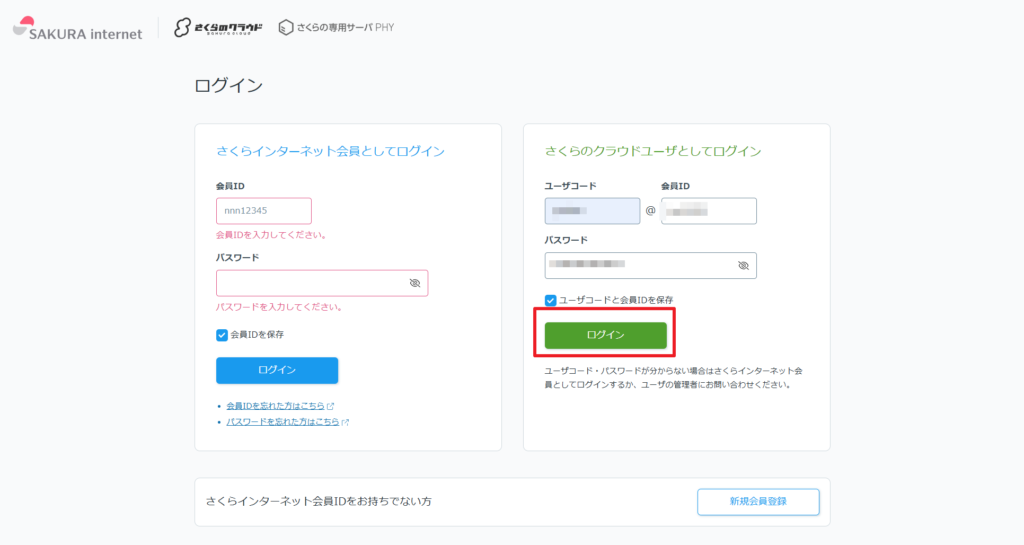Open the さくらのクラウド logo link
The width and height of the screenshot is (1024, 545).
(x=218, y=28)
